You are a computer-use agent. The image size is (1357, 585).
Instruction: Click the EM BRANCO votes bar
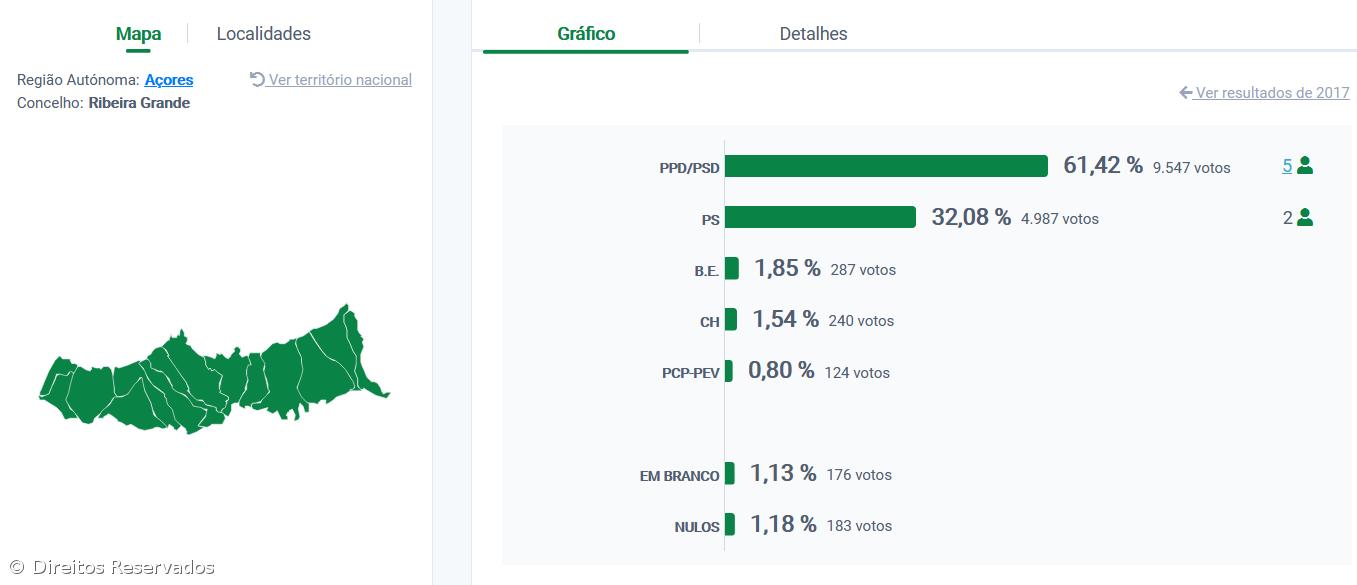pyautogui.click(x=730, y=473)
